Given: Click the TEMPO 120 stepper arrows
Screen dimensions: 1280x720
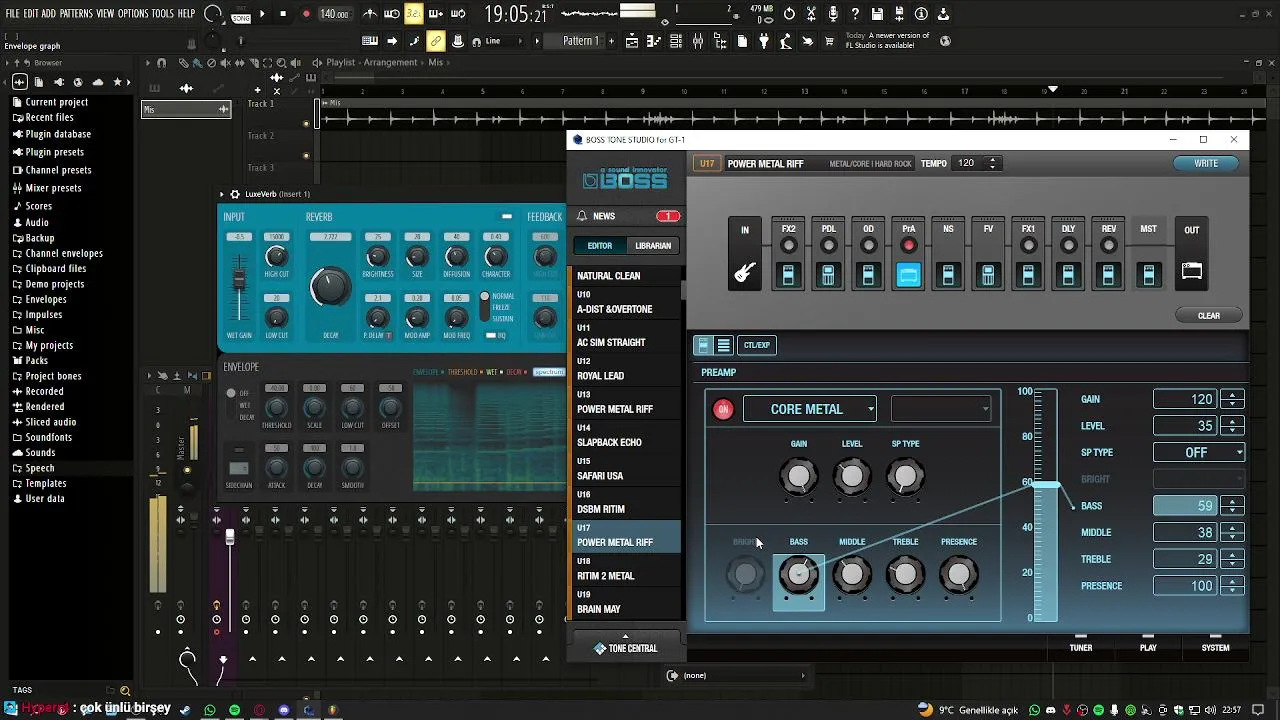Looking at the screenshot, I should [x=992, y=163].
